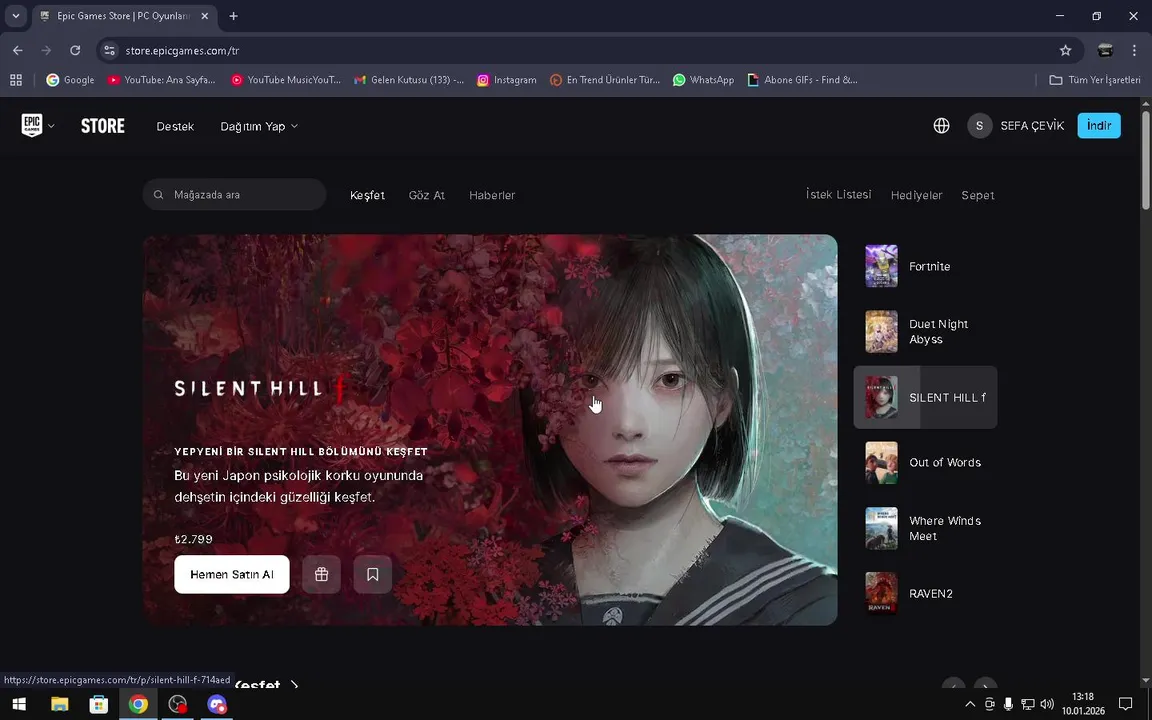The width and height of the screenshot is (1152, 720).
Task: Open the microphone icon in system tray
Action: tap(1009, 705)
